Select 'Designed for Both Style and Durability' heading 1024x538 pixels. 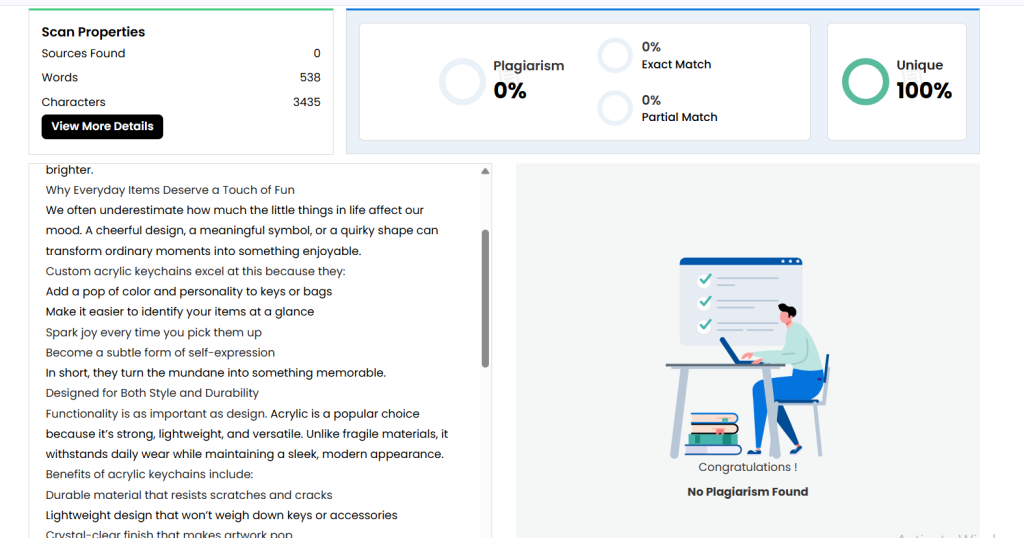(152, 393)
